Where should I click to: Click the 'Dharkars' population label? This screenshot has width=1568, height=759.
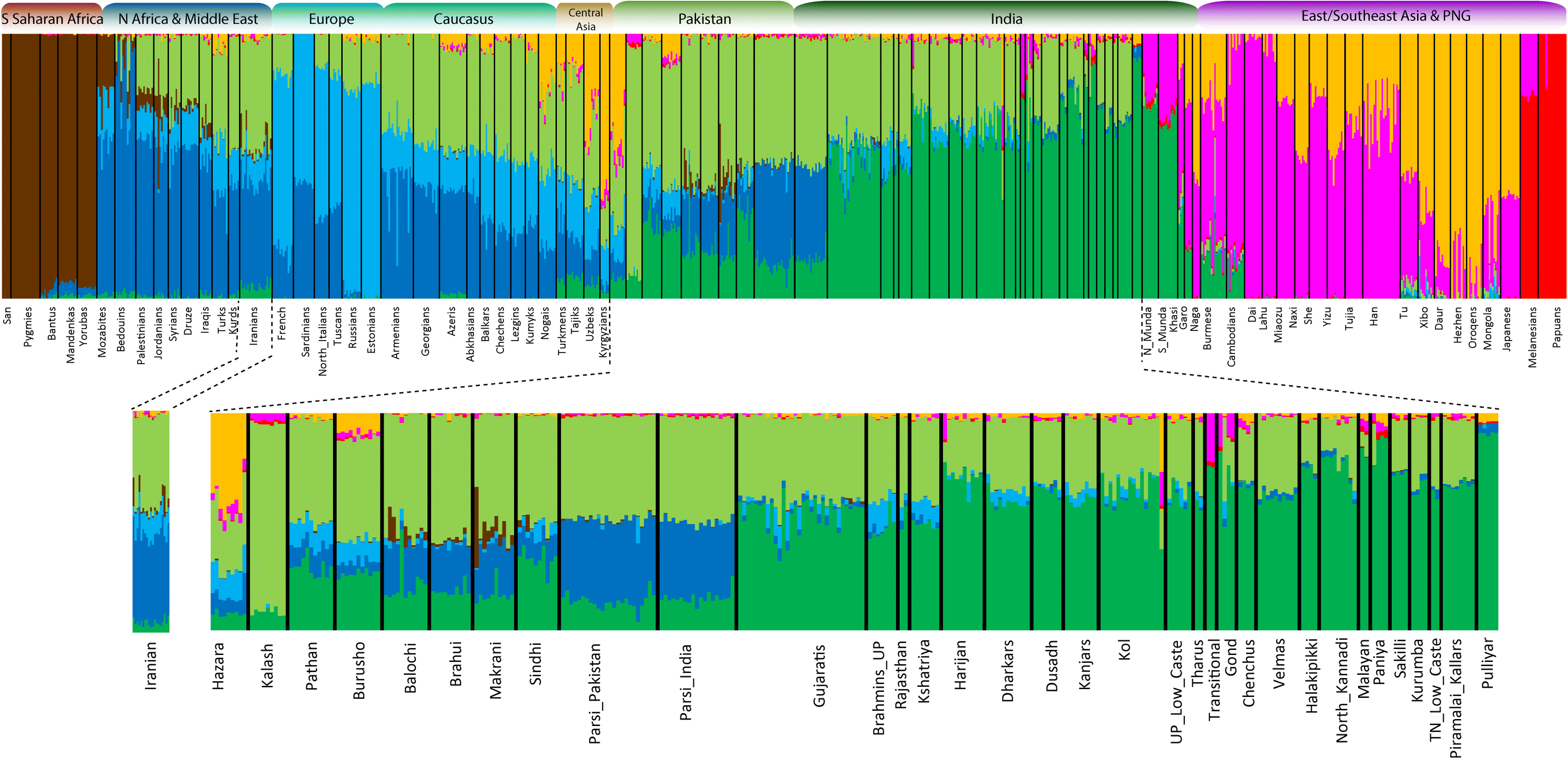[1007, 671]
